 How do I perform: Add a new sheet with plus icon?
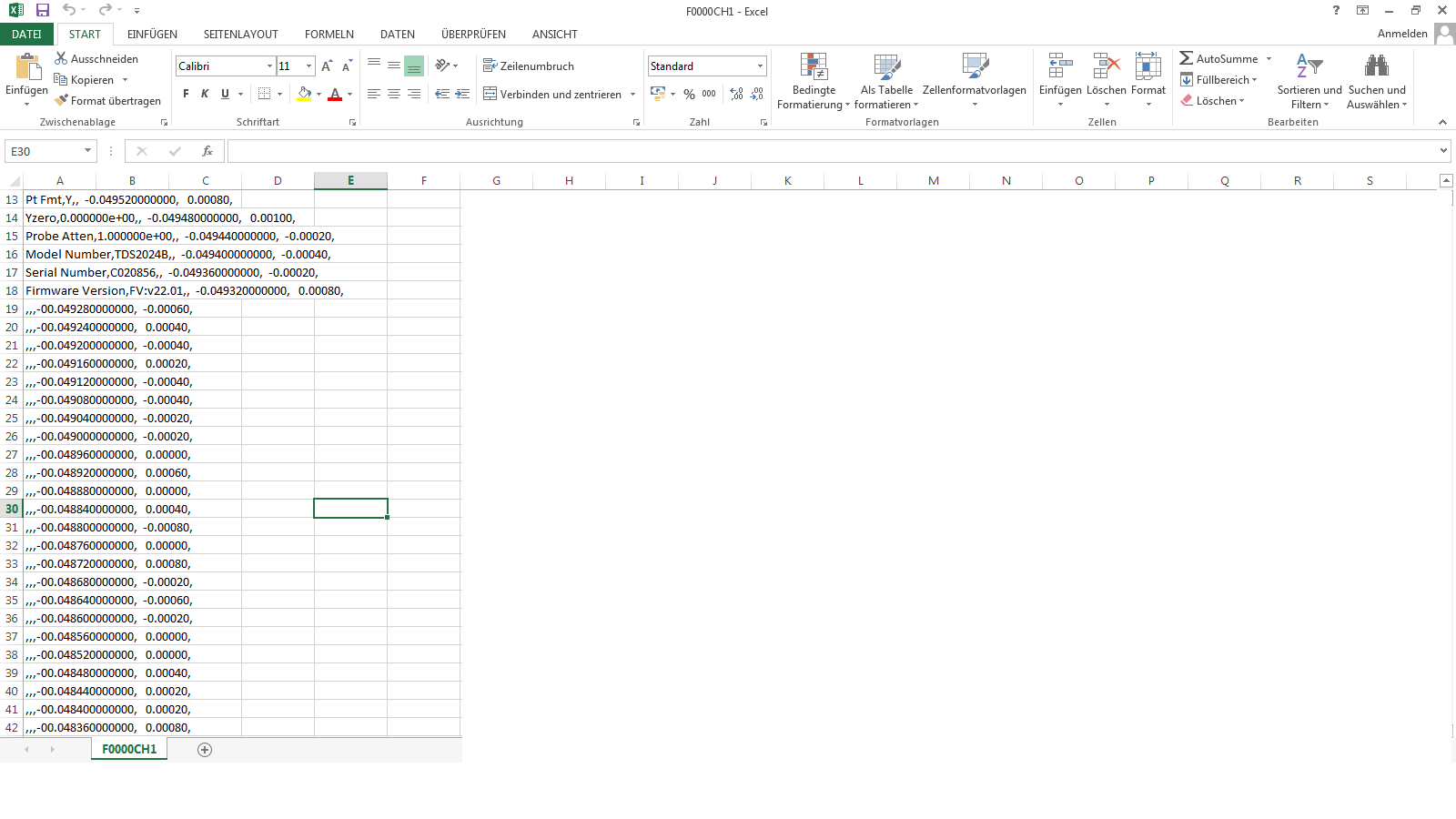[x=205, y=750]
